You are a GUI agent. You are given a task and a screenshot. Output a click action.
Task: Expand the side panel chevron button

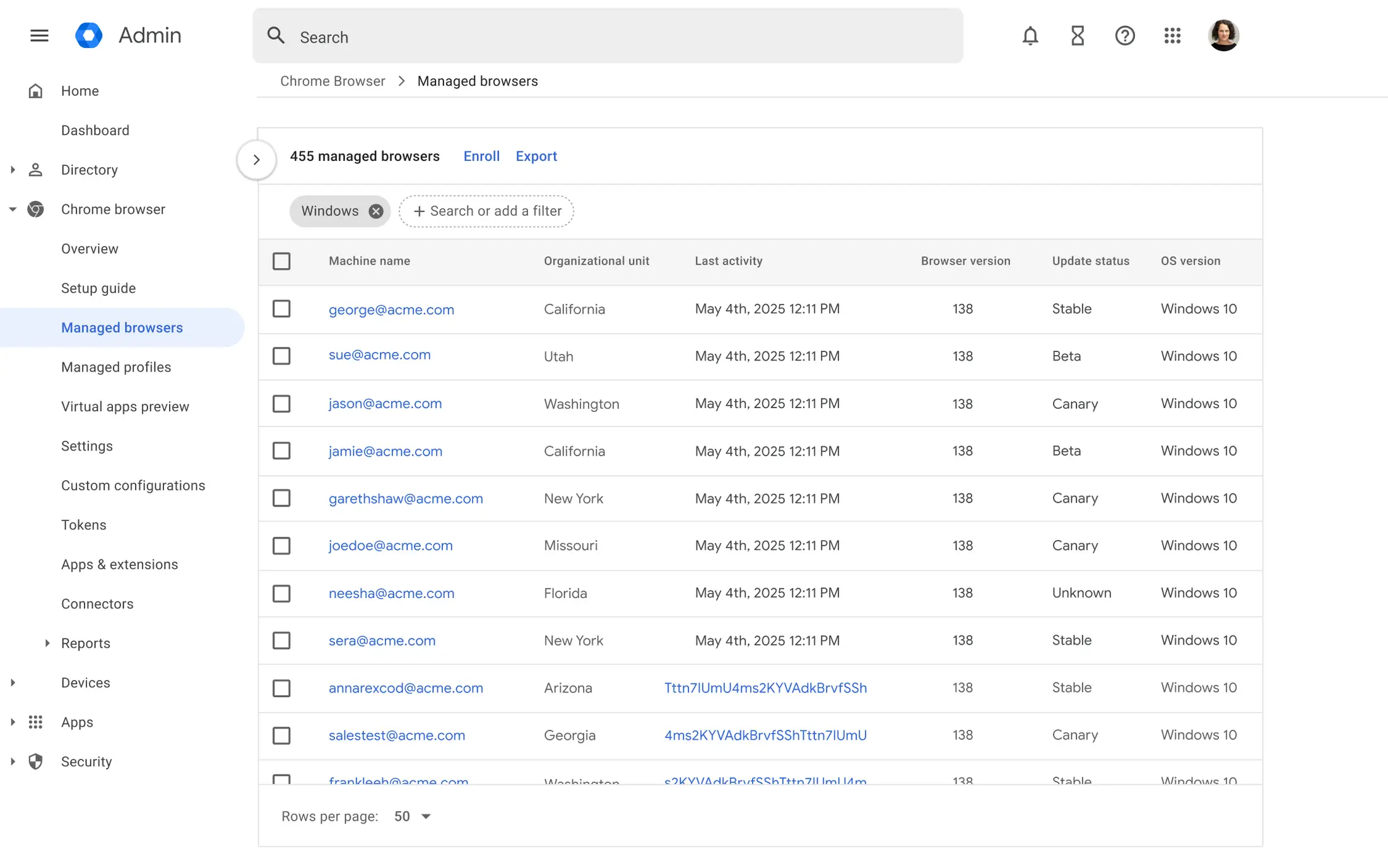256,160
